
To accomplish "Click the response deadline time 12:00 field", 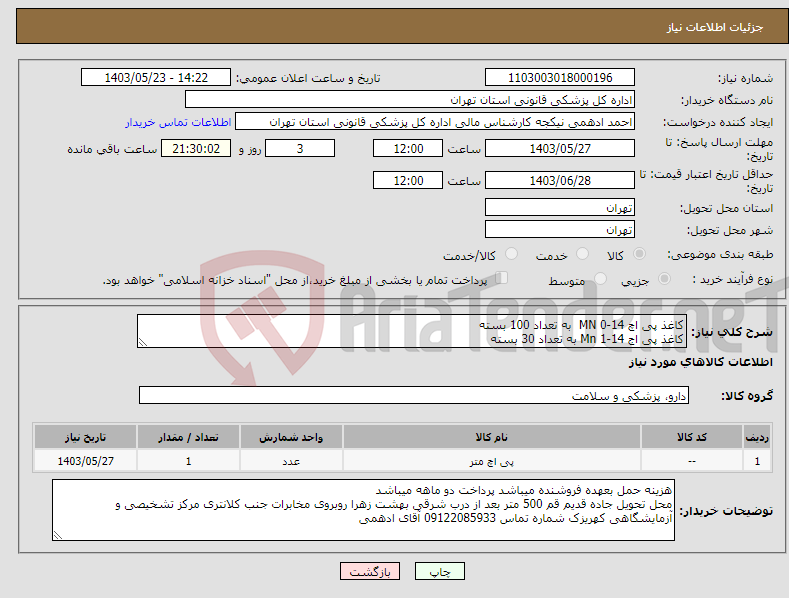I will point(408,148).
